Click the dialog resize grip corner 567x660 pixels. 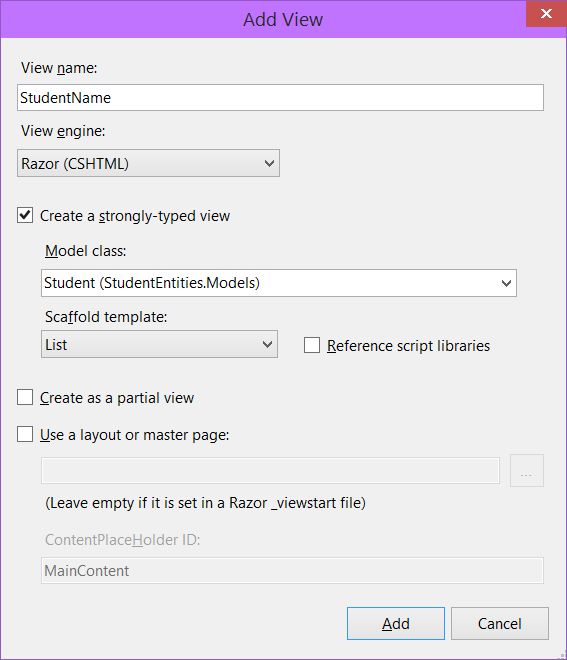(x=562, y=655)
